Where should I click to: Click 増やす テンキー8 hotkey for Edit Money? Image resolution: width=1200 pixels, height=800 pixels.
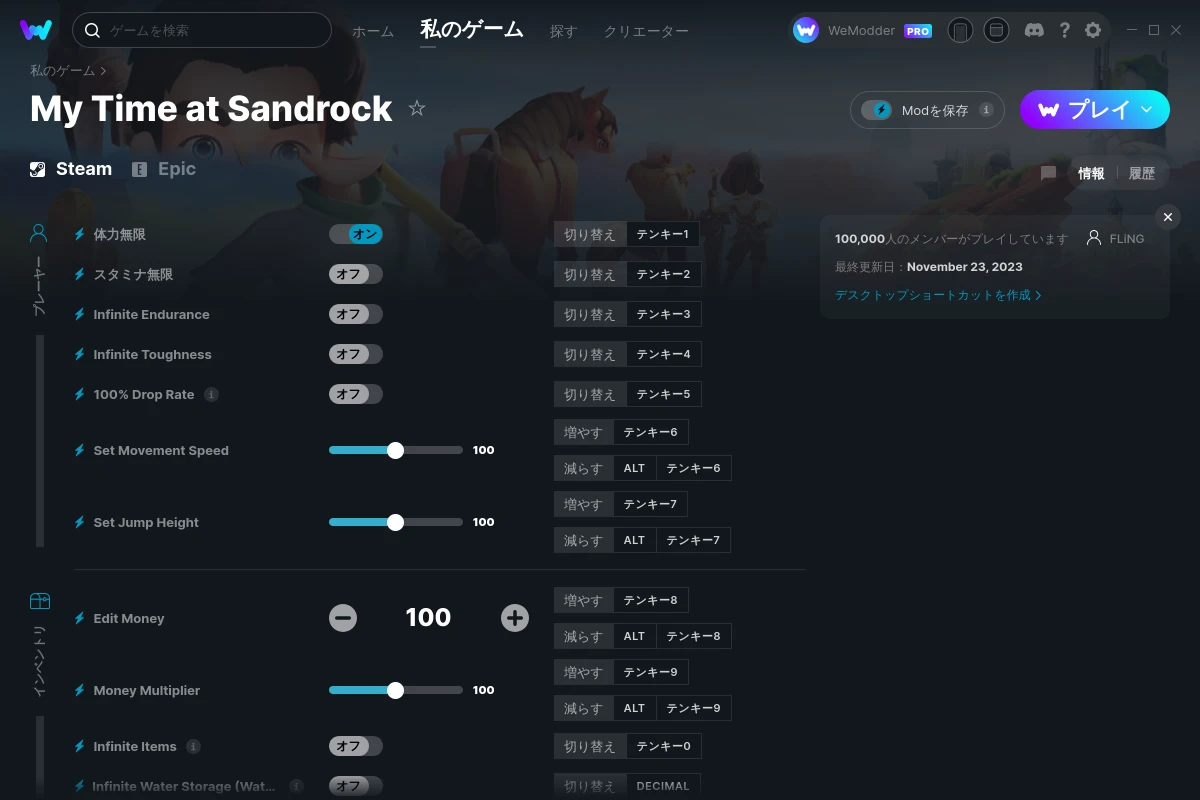tap(621, 600)
